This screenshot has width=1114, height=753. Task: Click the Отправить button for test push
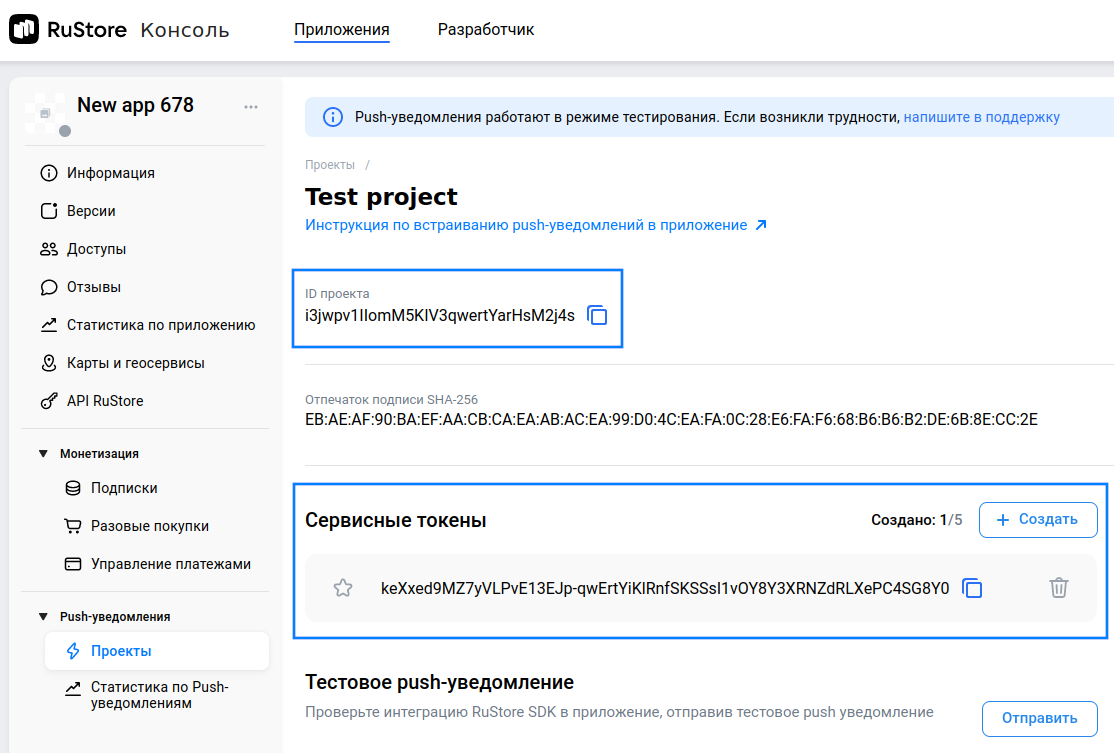click(x=1039, y=719)
